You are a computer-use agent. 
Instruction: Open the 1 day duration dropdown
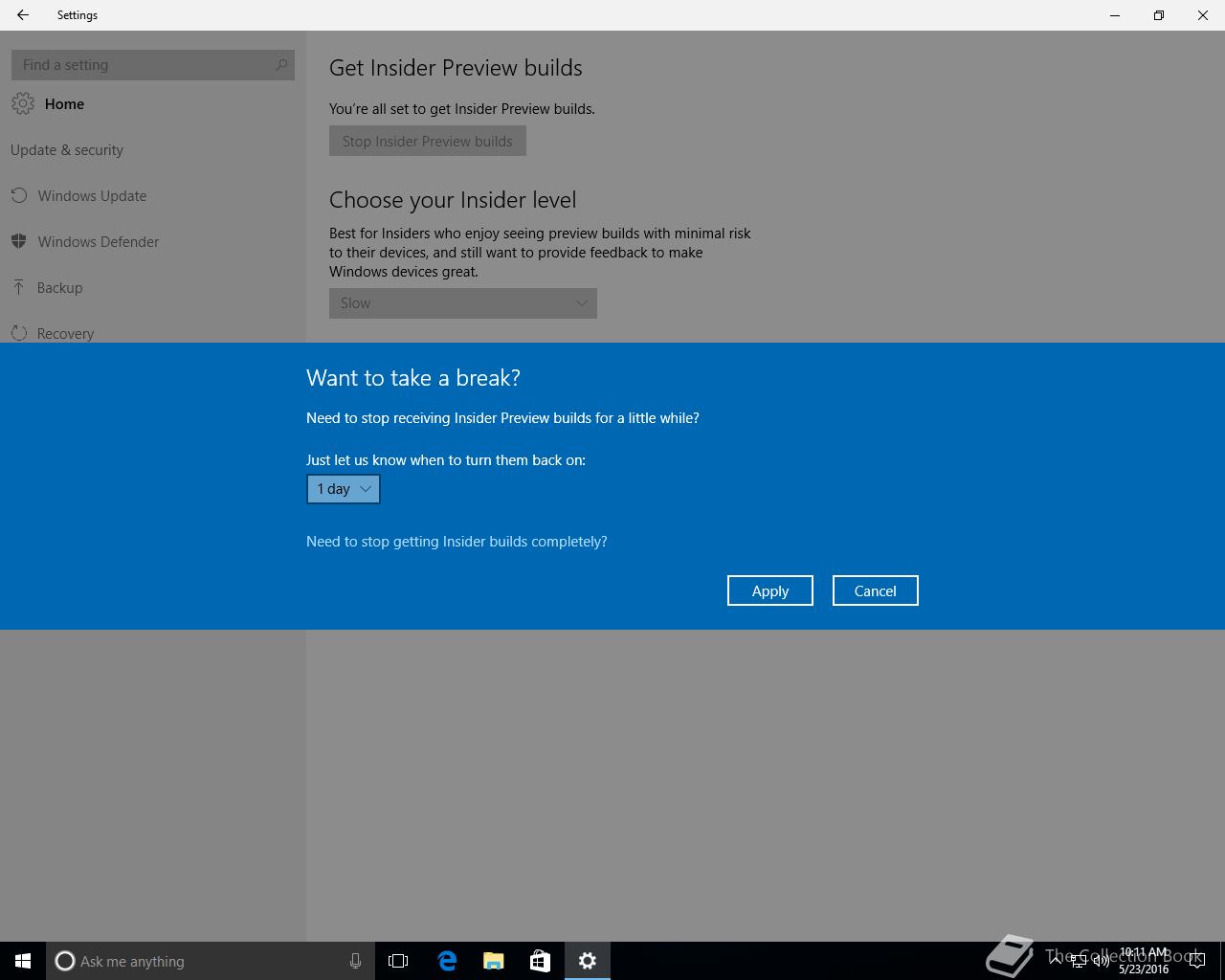click(x=344, y=489)
